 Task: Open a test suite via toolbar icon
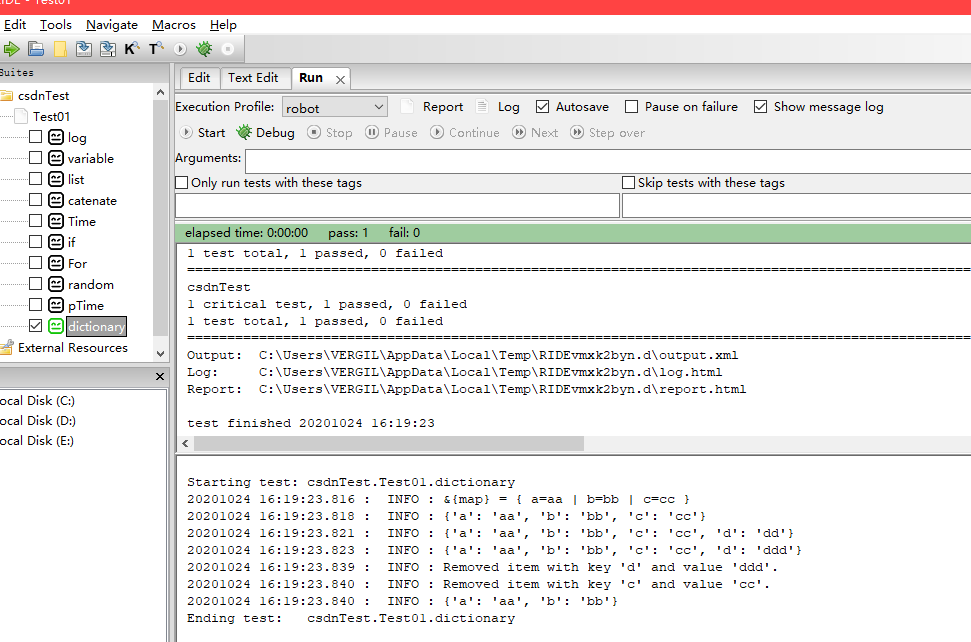point(36,49)
